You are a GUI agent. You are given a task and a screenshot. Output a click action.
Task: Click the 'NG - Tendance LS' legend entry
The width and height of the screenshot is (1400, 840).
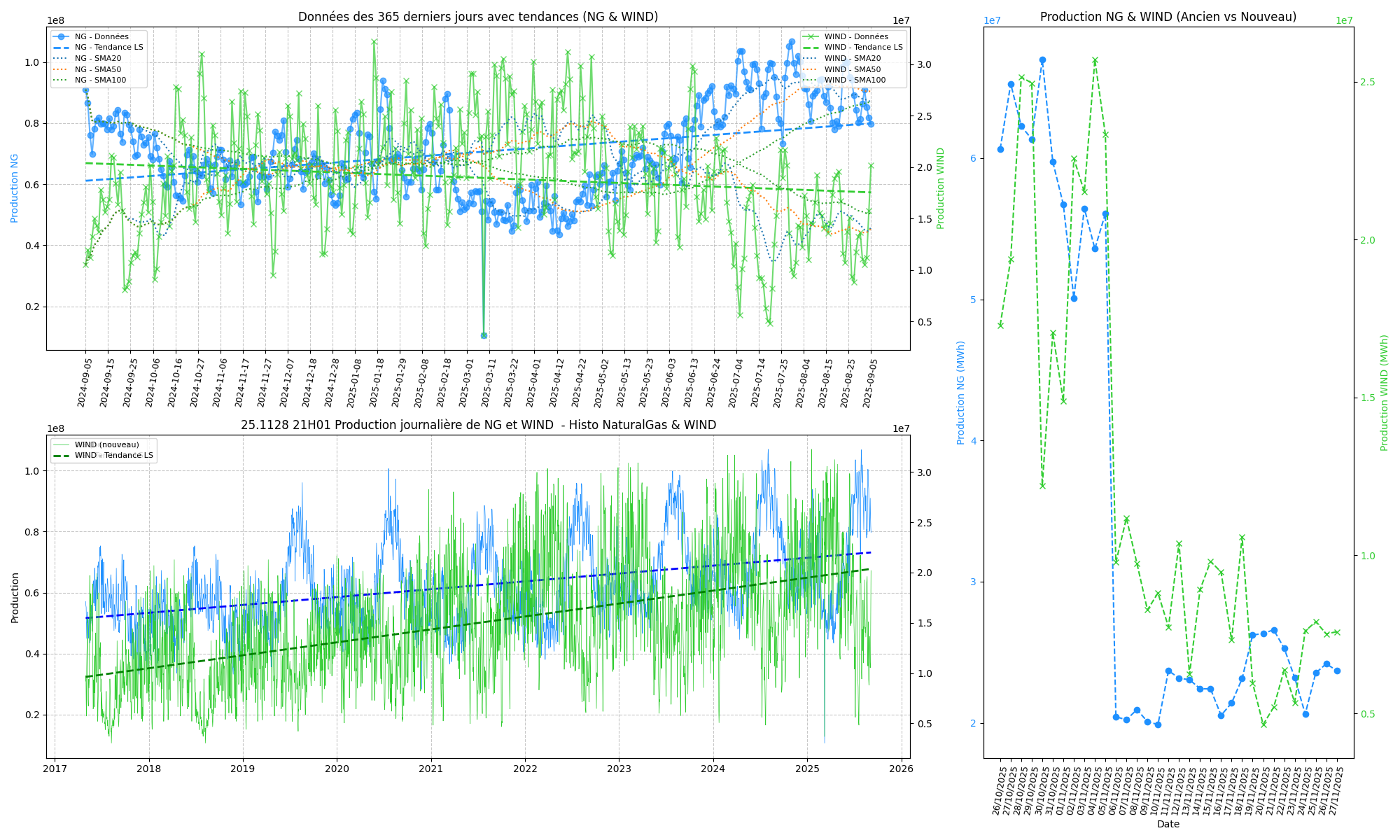(108, 48)
